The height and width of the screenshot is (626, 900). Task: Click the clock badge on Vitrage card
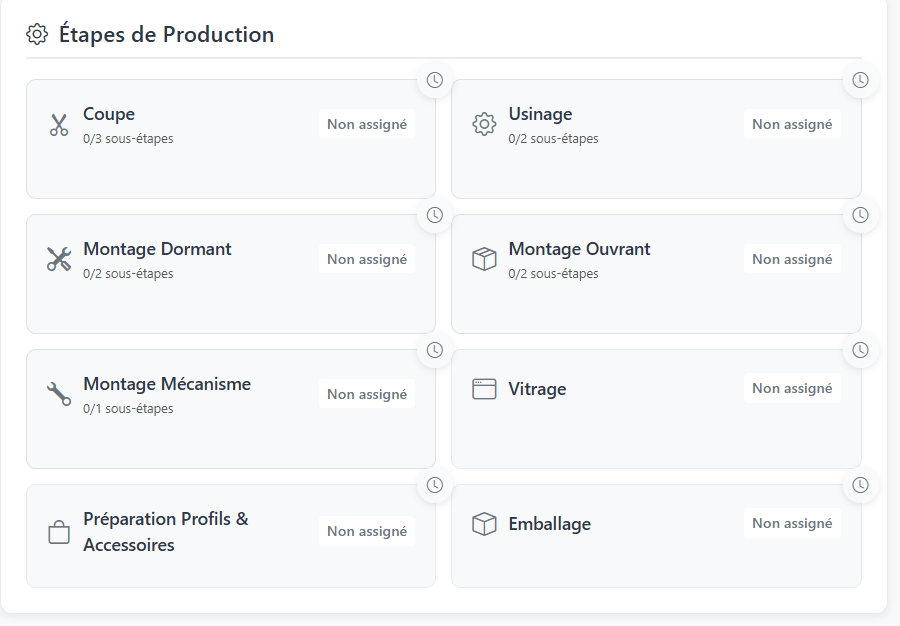pyautogui.click(x=860, y=350)
